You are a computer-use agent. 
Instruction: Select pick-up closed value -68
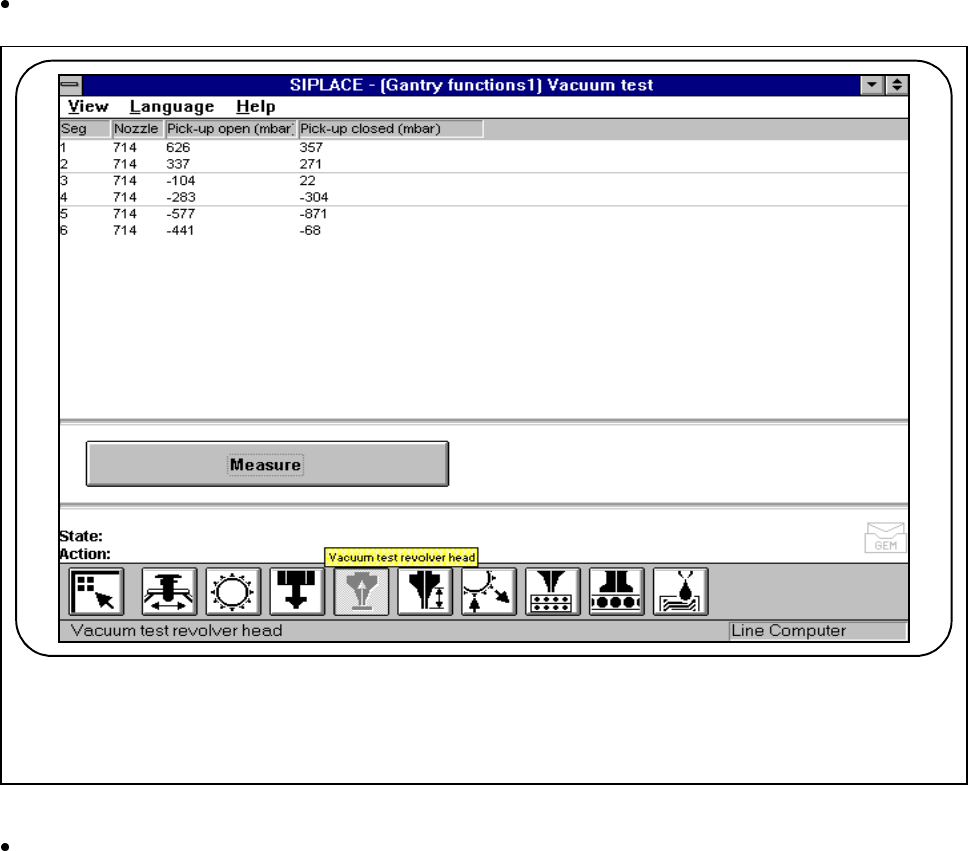[310, 231]
